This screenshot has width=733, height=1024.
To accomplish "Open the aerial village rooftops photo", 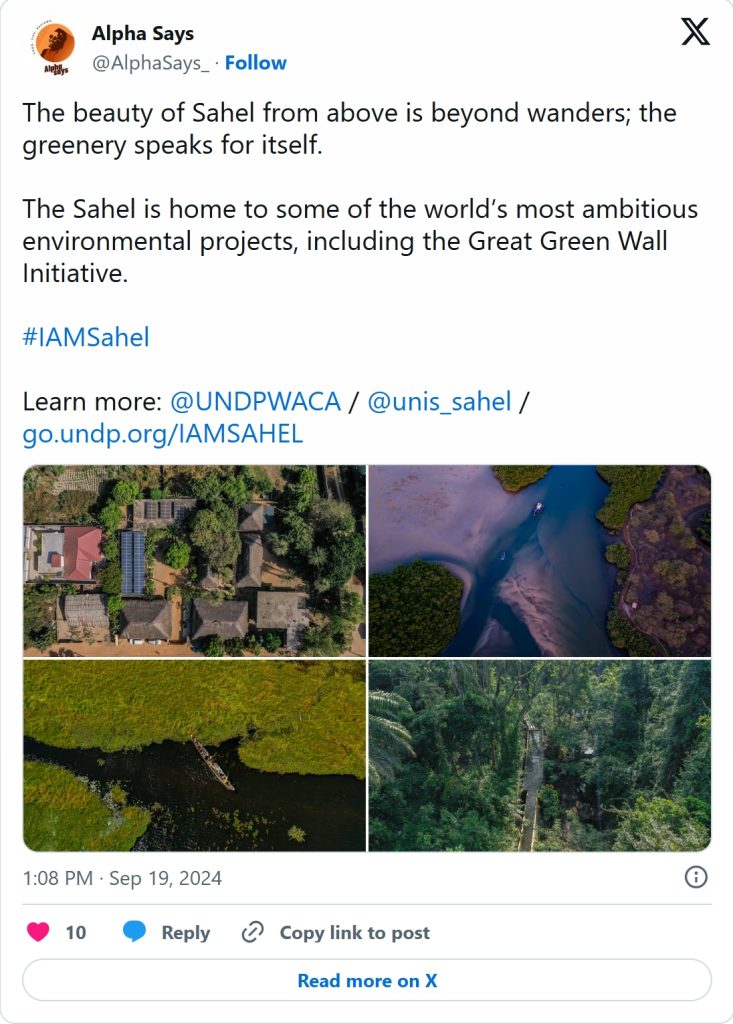I will click(195, 561).
